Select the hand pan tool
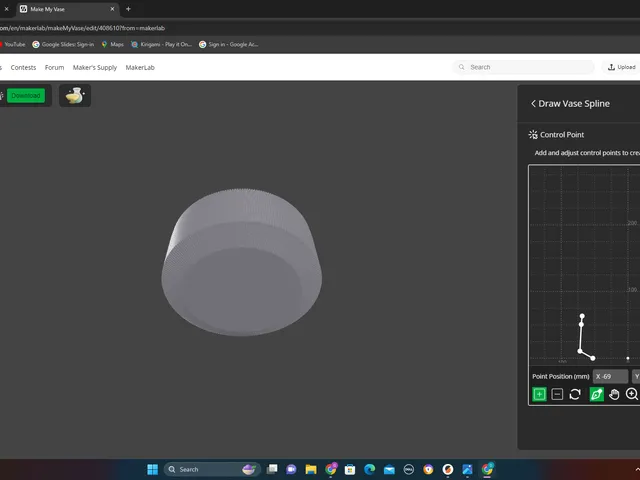Viewport: 640px width, 480px height. [614, 394]
